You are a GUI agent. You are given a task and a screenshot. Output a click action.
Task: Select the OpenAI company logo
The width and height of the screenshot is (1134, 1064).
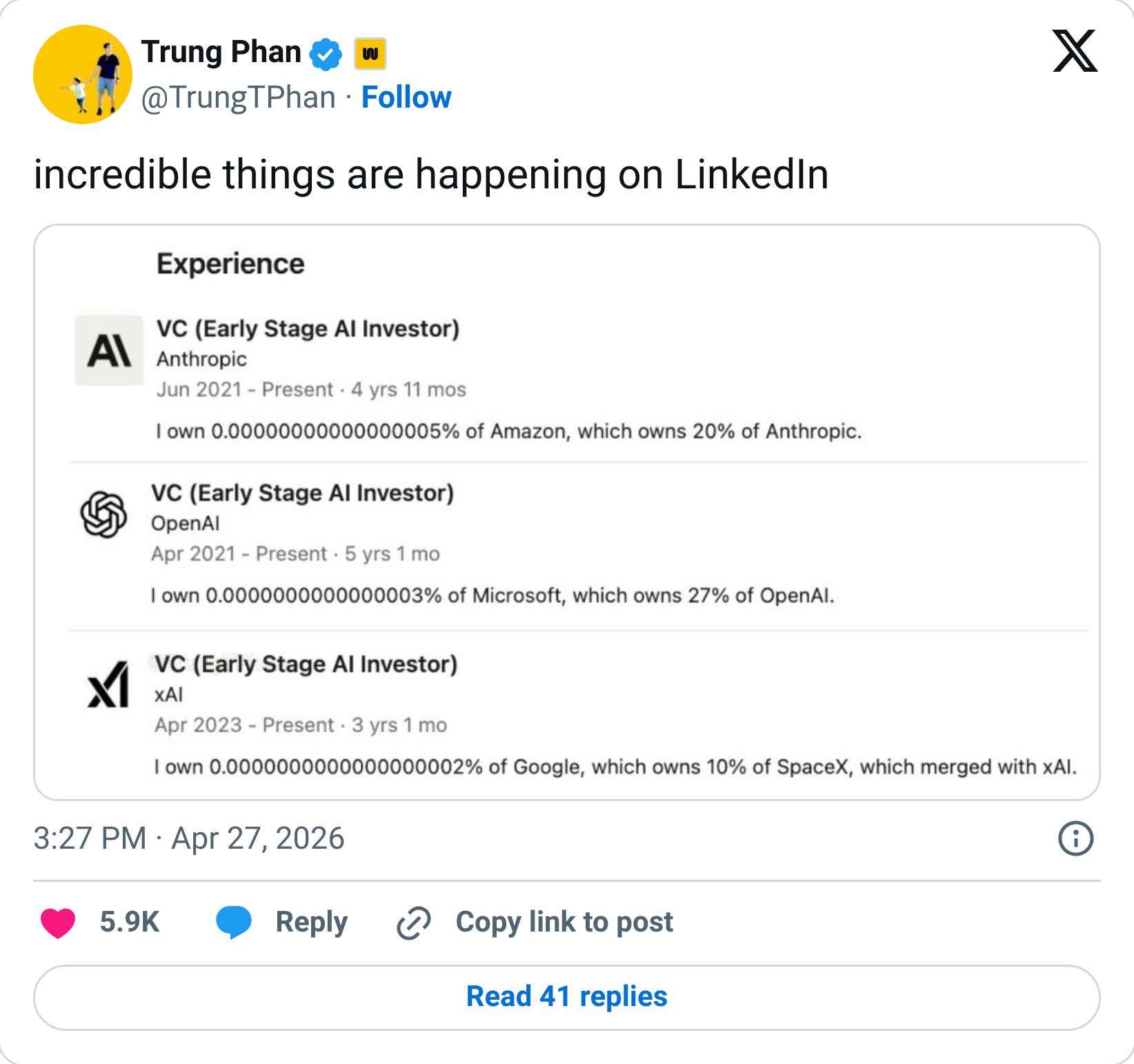pos(102,514)
